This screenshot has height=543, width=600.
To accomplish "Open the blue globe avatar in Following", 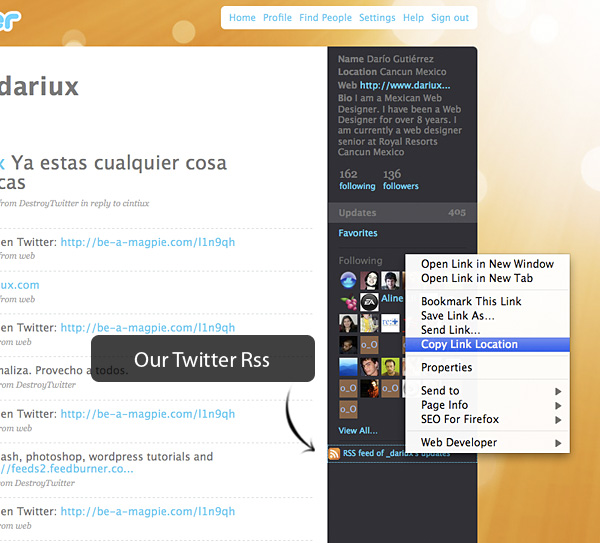I will click(x=348, y=280).
